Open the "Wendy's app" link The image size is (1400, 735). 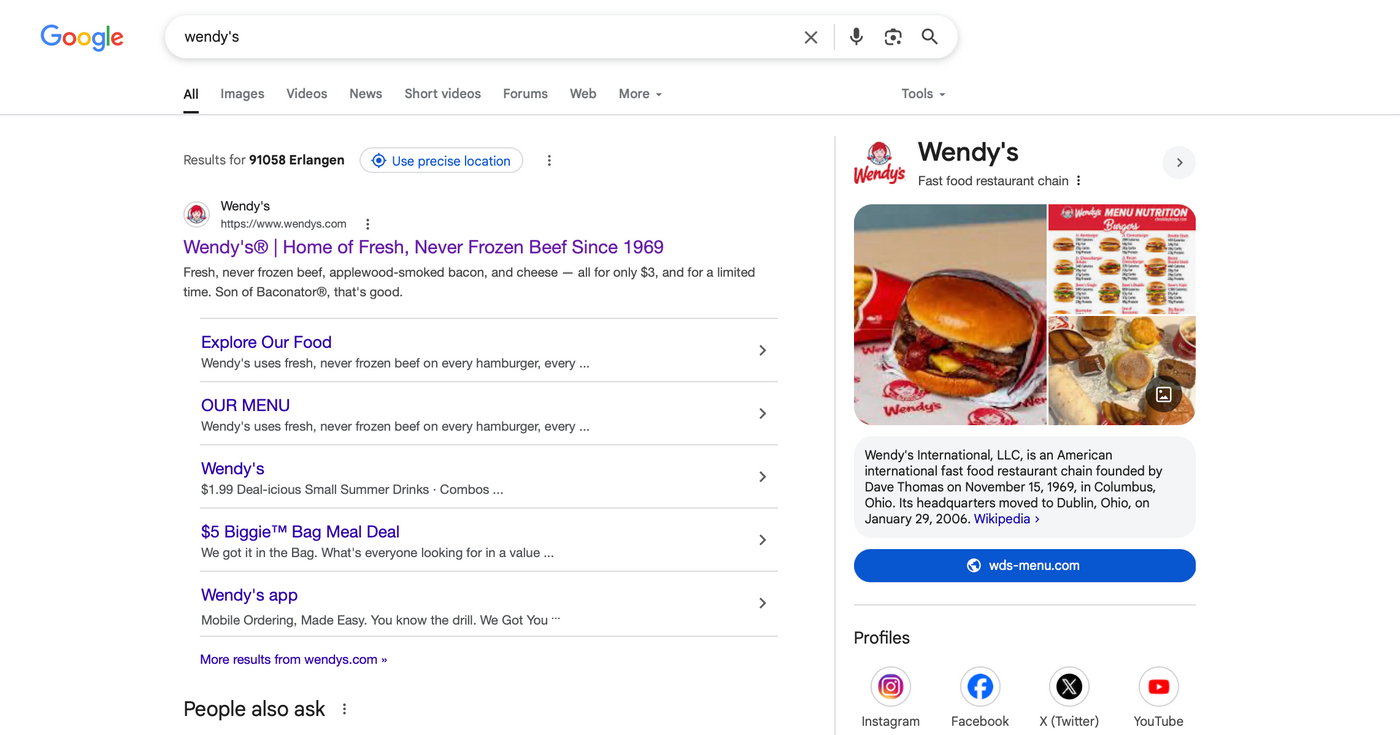tap(249, 595)
